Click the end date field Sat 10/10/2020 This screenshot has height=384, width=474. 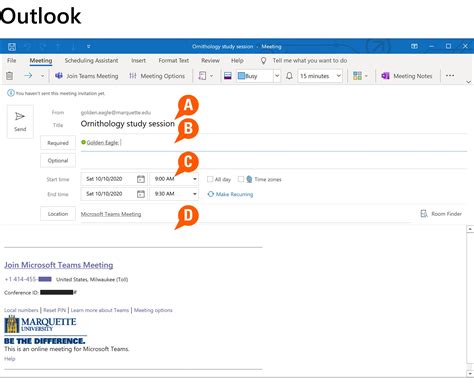(104, 194)
